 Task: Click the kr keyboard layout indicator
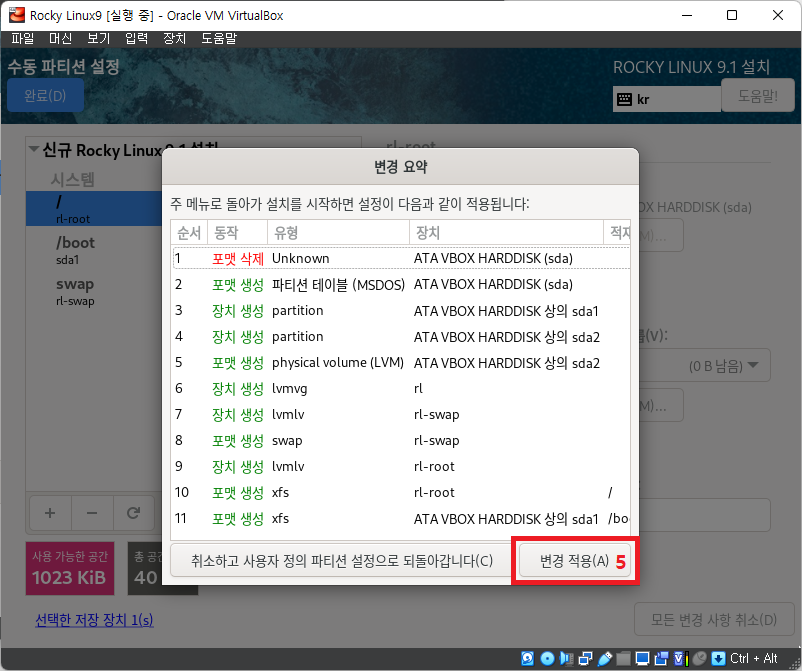666,99
